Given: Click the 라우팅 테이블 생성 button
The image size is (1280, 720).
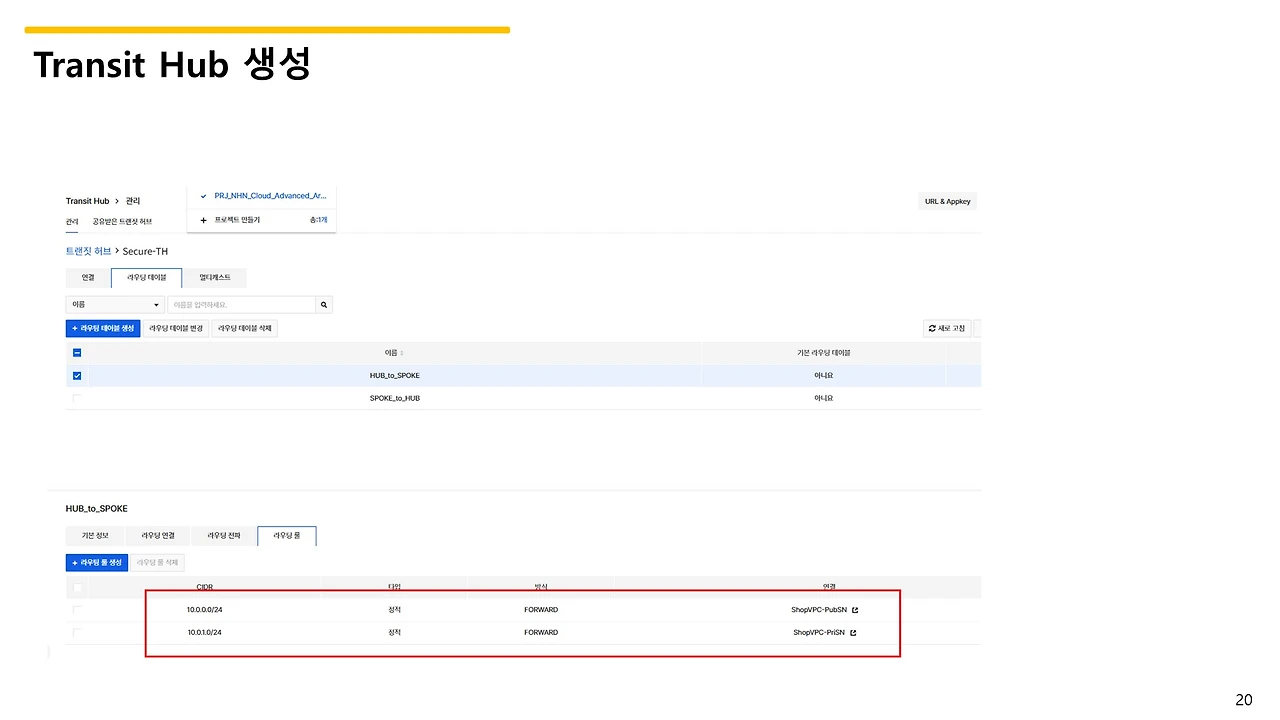Looking at the screenshot, I should [103, 328].
